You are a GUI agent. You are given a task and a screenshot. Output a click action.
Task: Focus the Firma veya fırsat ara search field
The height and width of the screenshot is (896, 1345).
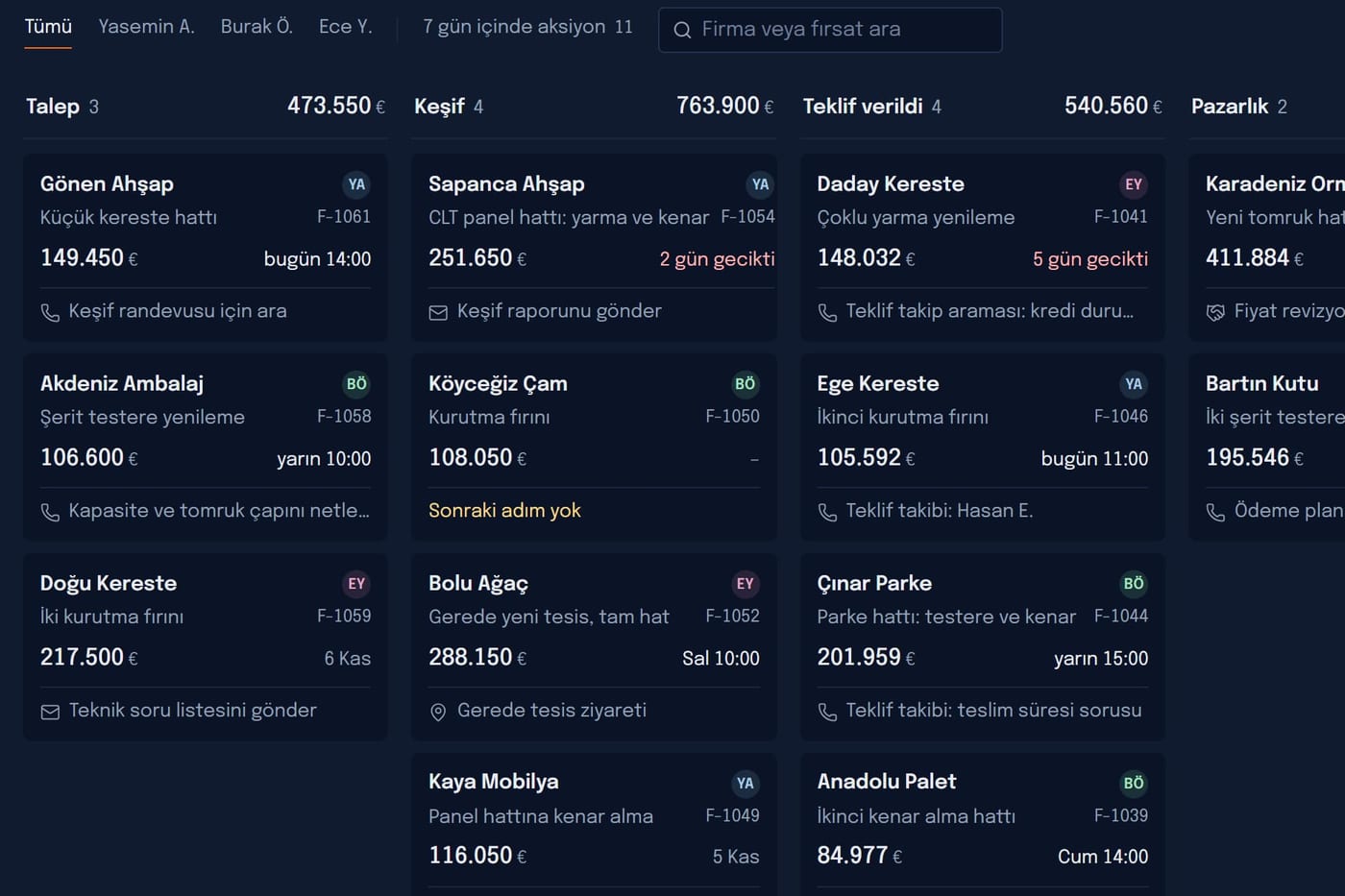pyautogui.click(x=830, y=30)
